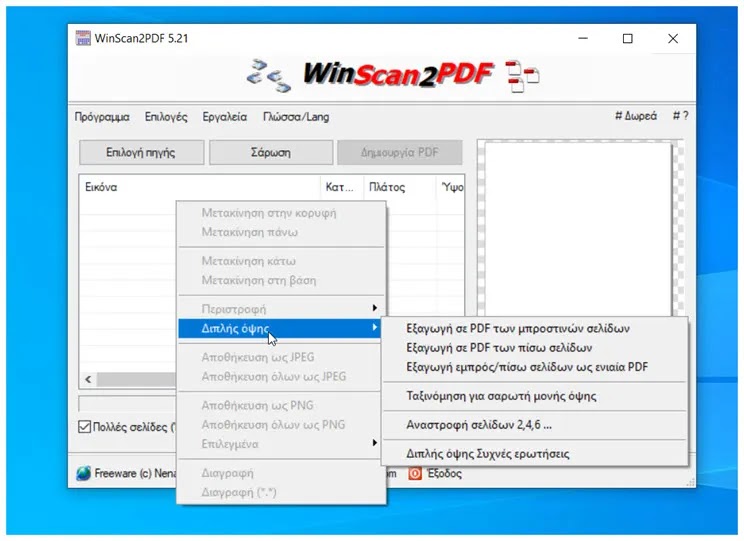Screen dimensions: 744x541
Task: Click the Πλάτος column header
Action: pos(400,187)
